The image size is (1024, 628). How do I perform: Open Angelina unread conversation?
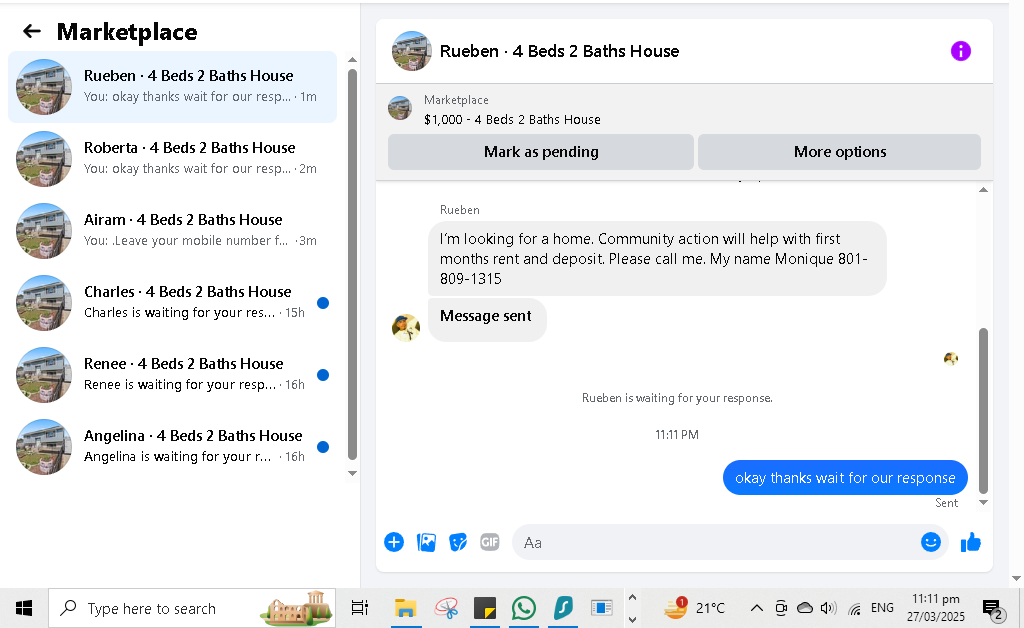(172, 446)
